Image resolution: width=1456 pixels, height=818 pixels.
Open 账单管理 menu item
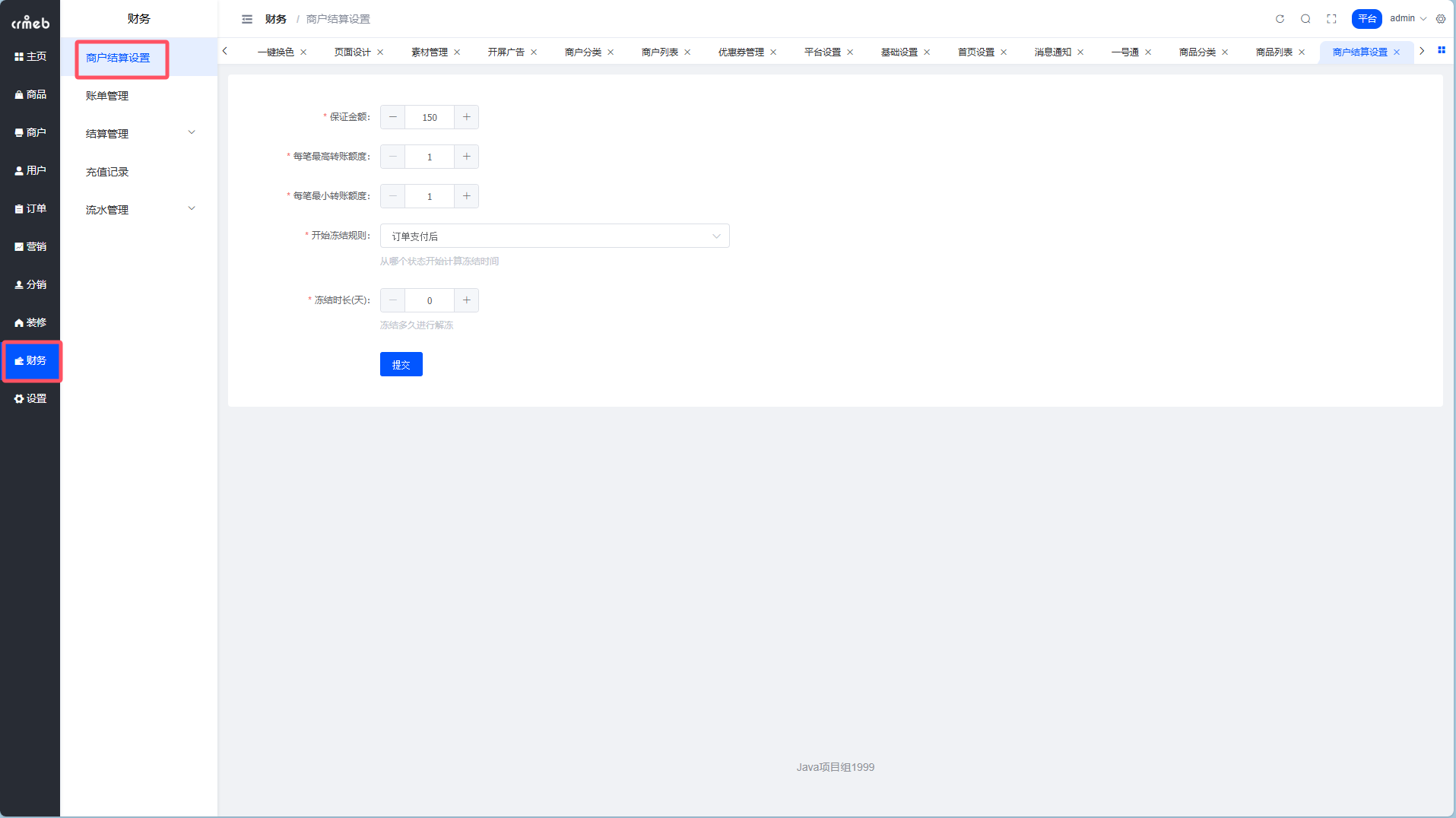tap(107, 96)
